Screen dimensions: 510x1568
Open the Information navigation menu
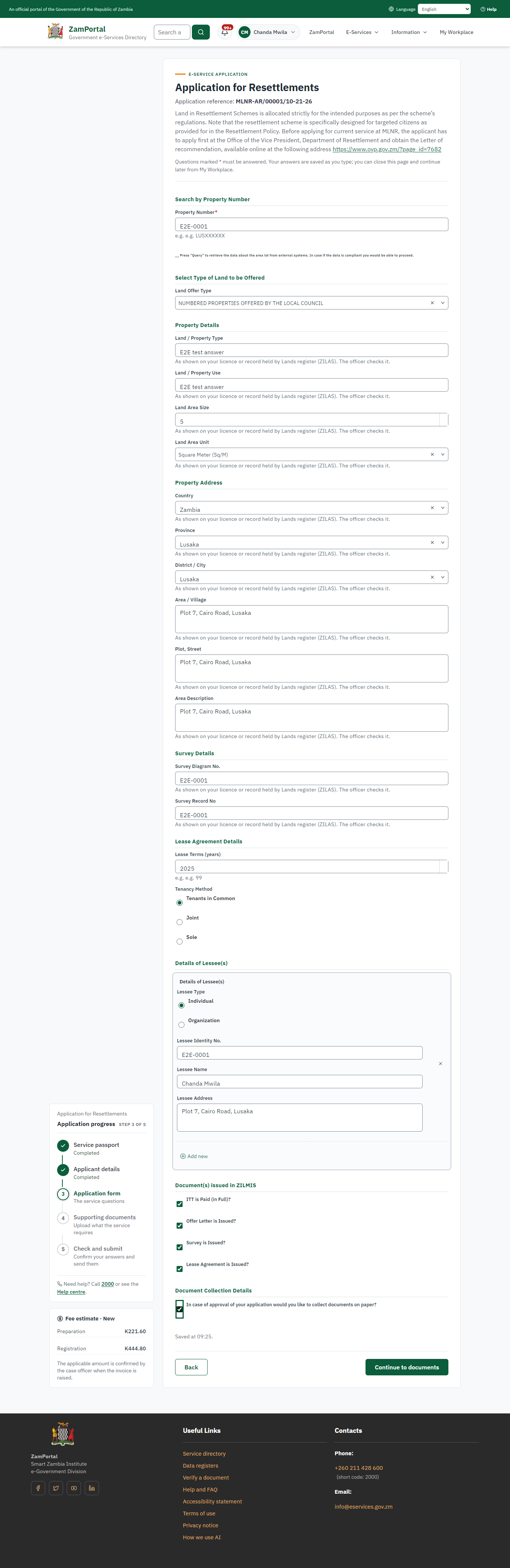pyautogui.click(x=409, y=32)
